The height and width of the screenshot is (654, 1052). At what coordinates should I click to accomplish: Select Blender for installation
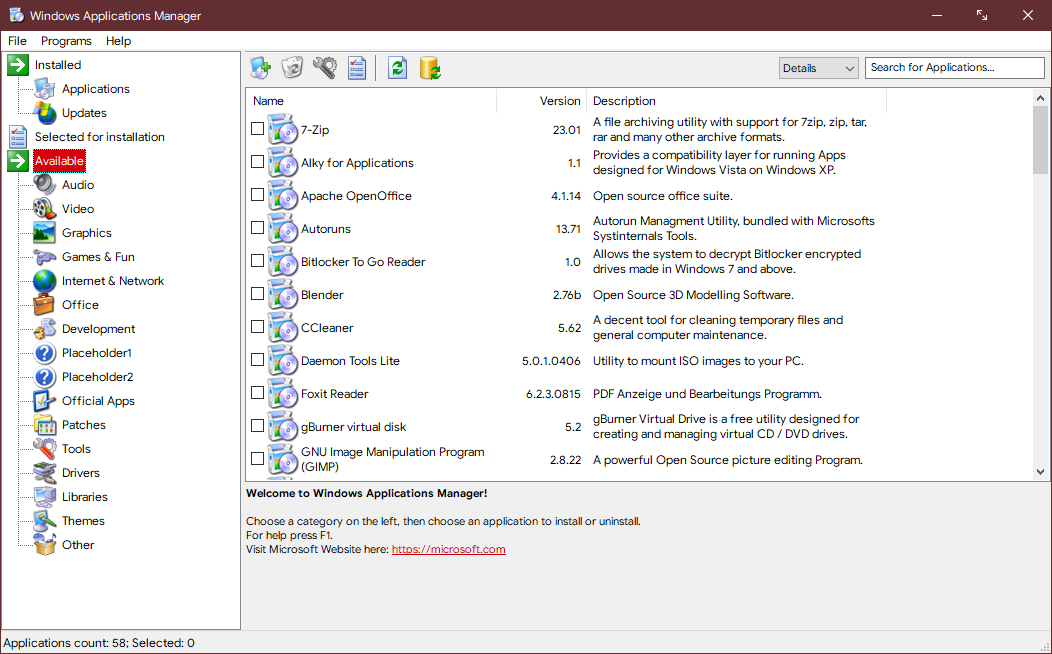[x=257, y=294]
